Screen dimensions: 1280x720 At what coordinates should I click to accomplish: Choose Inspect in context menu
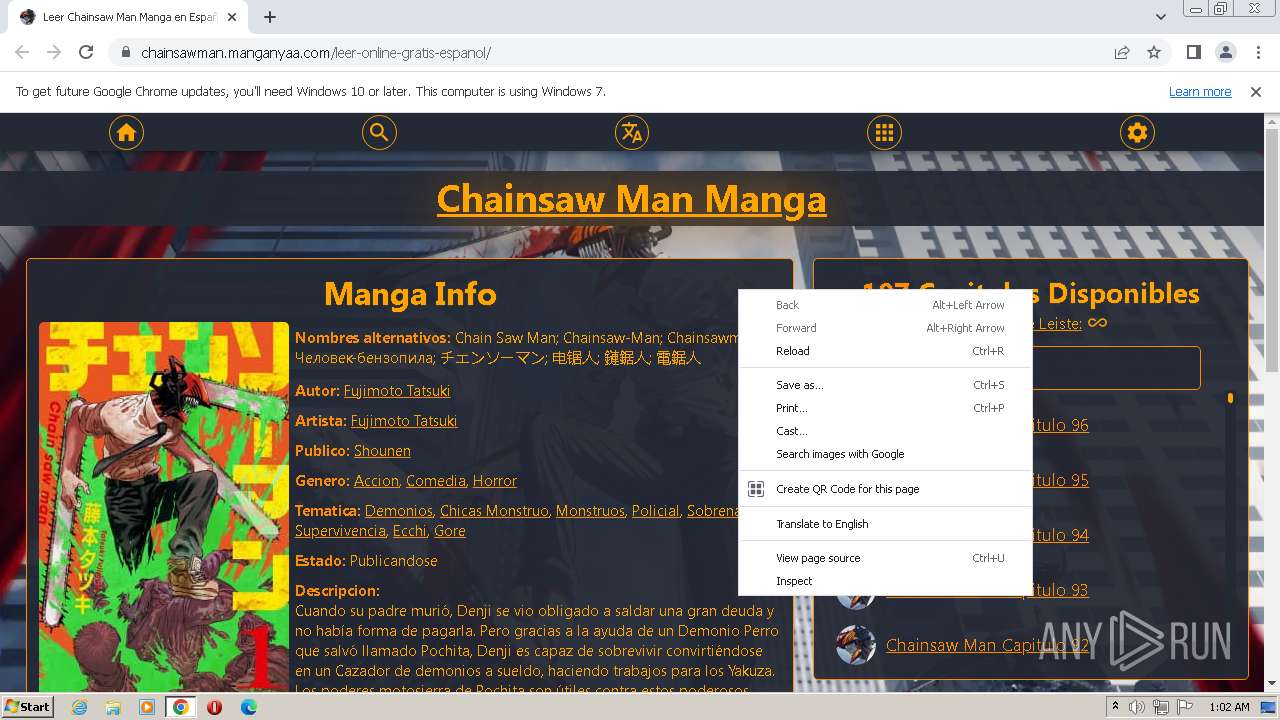[x=885, y=581]
